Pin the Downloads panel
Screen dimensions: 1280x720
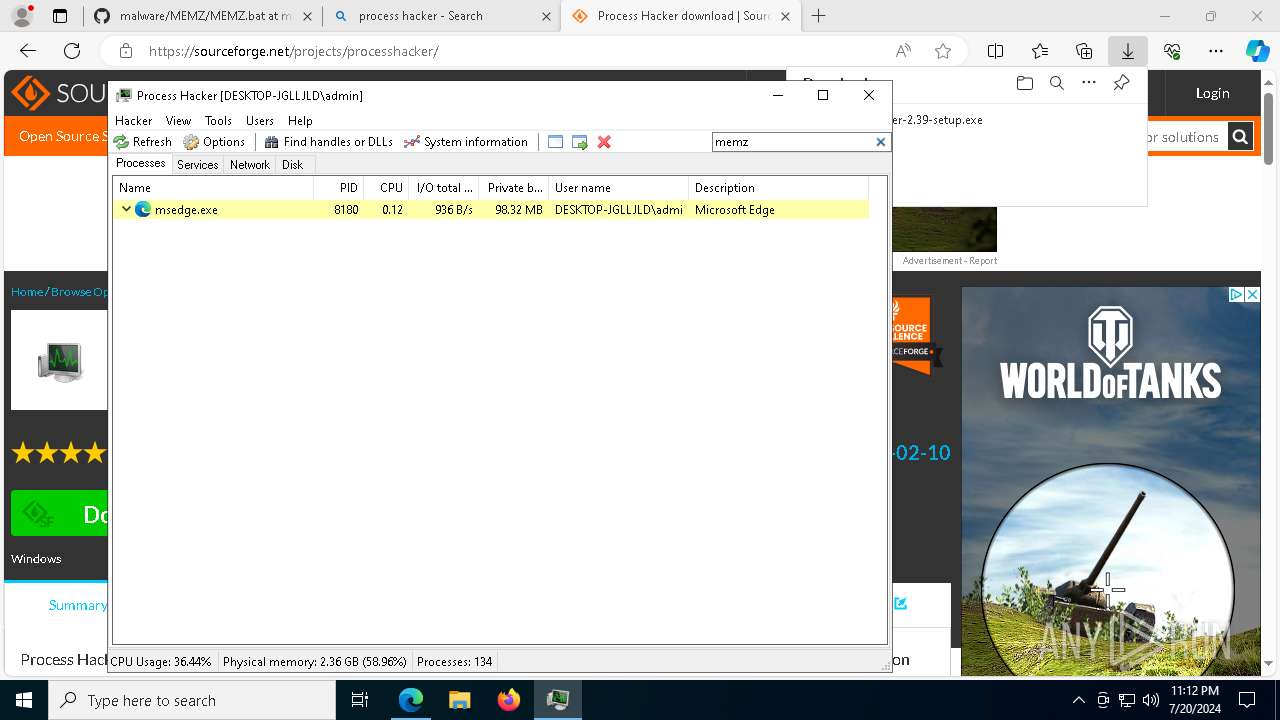coord(1121,83)
